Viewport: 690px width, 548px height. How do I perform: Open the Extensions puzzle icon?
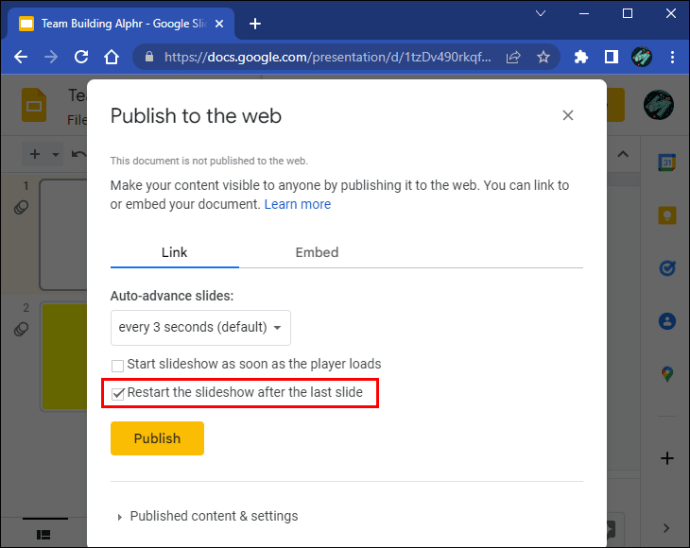(581, 57)
